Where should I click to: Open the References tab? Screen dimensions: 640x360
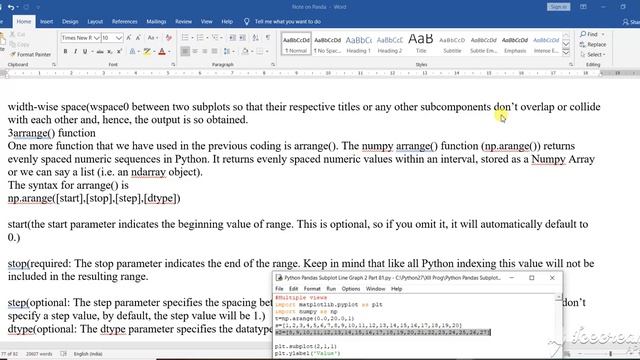click(x=124, y=22)
